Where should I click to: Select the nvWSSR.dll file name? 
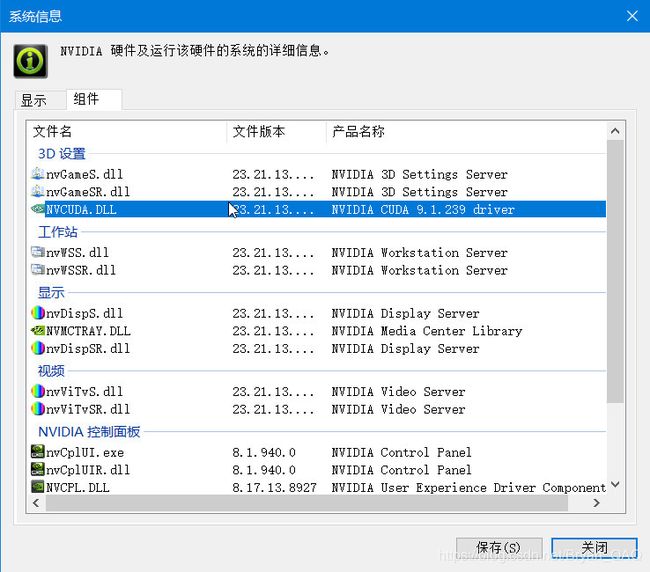pyautogui.click(x=81, y=270)
